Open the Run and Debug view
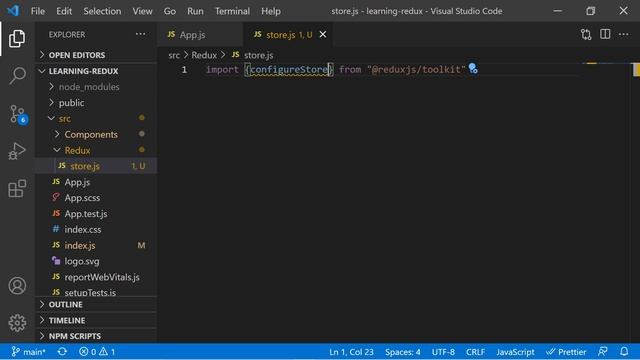The height and width of the screenshot is (360, 640). (x=17, y=151)
